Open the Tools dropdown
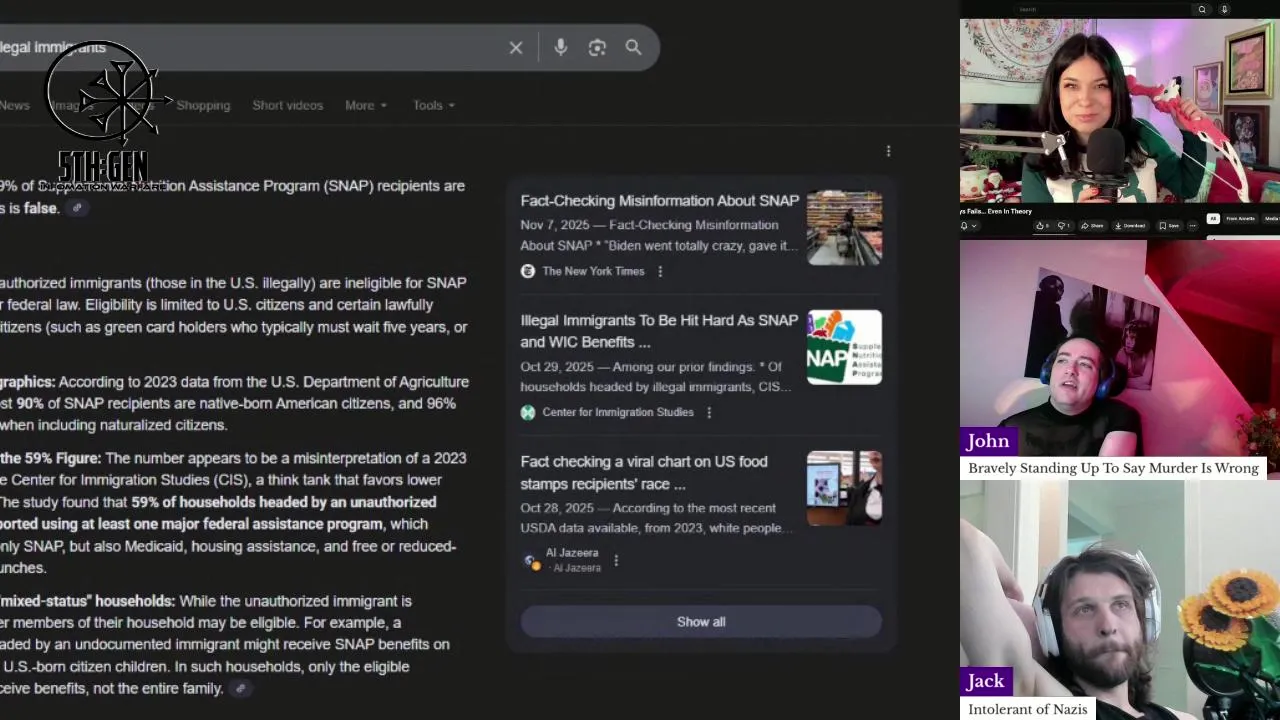1280x720 pixels. tap(434, 105)
